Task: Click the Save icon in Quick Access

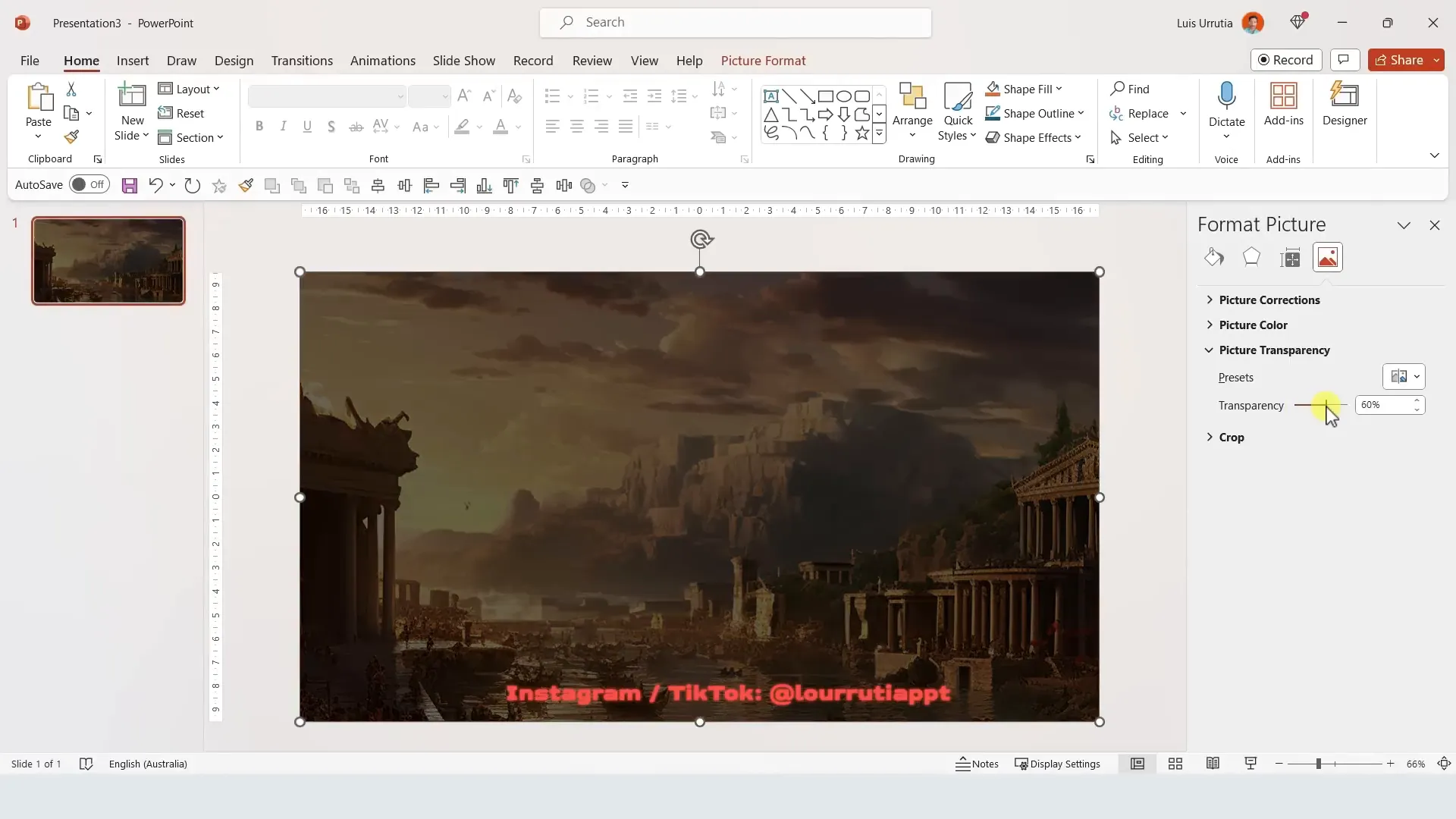Action: 130,185
